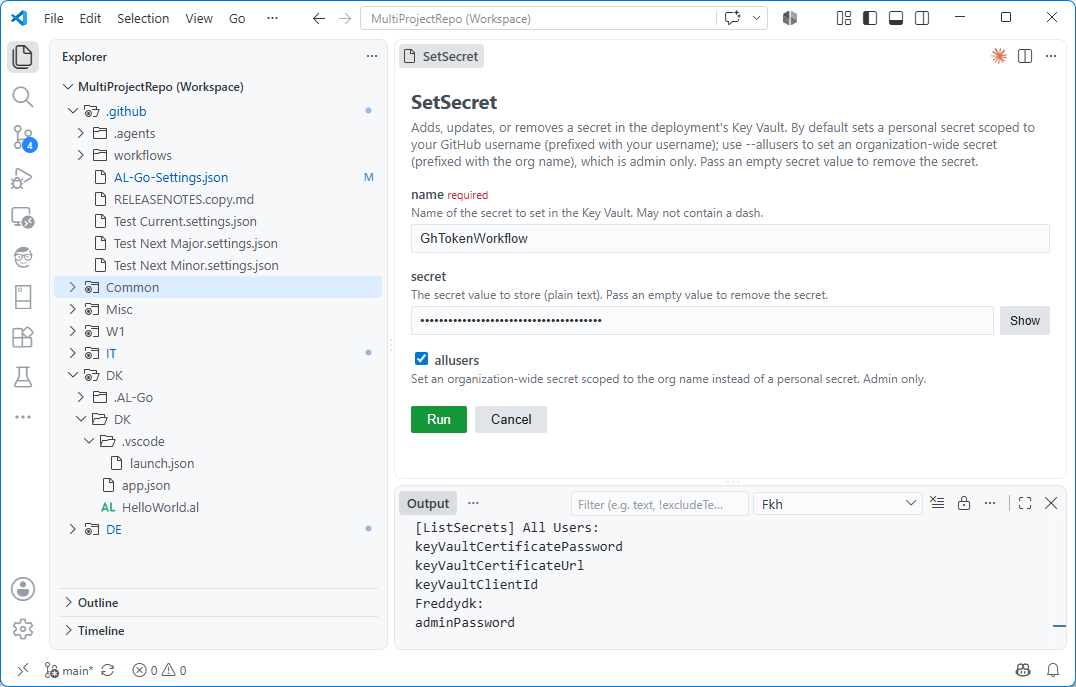The image size is (1076, 687).
Task: Open the chat dropdown arrow in title bar
Action: [756, 19]
